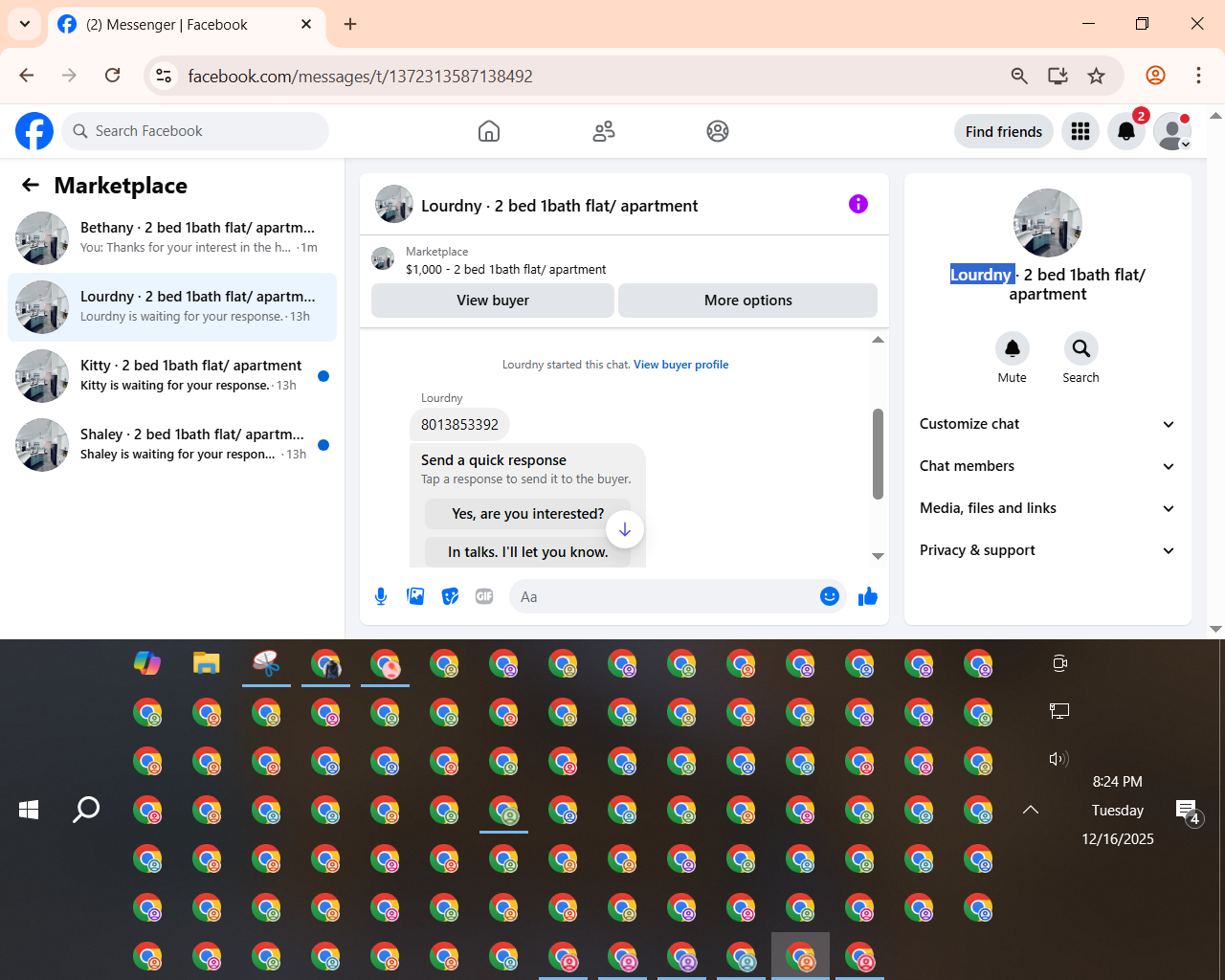Click the install app icon in address bar
The width and height of the screenshot is (1225, 980).
coord(1058,76)
